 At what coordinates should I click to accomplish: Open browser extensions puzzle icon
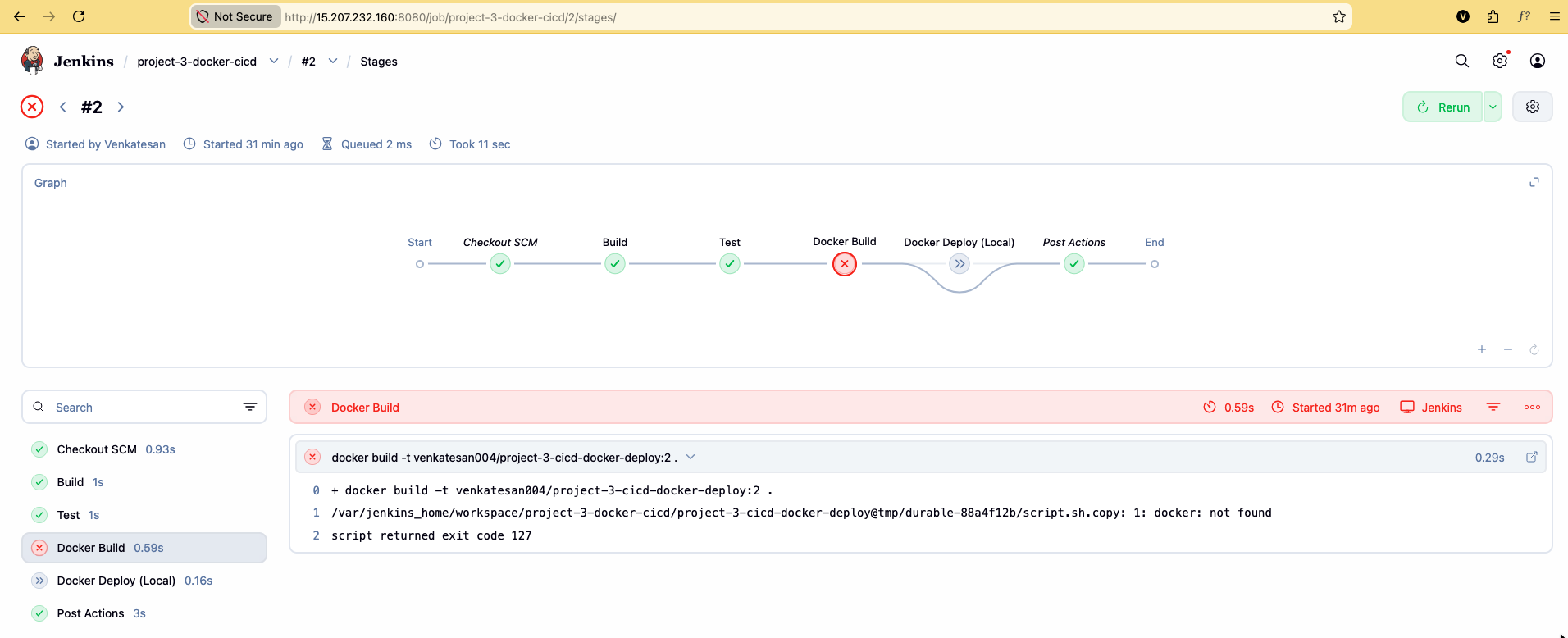coord(1493,16)
